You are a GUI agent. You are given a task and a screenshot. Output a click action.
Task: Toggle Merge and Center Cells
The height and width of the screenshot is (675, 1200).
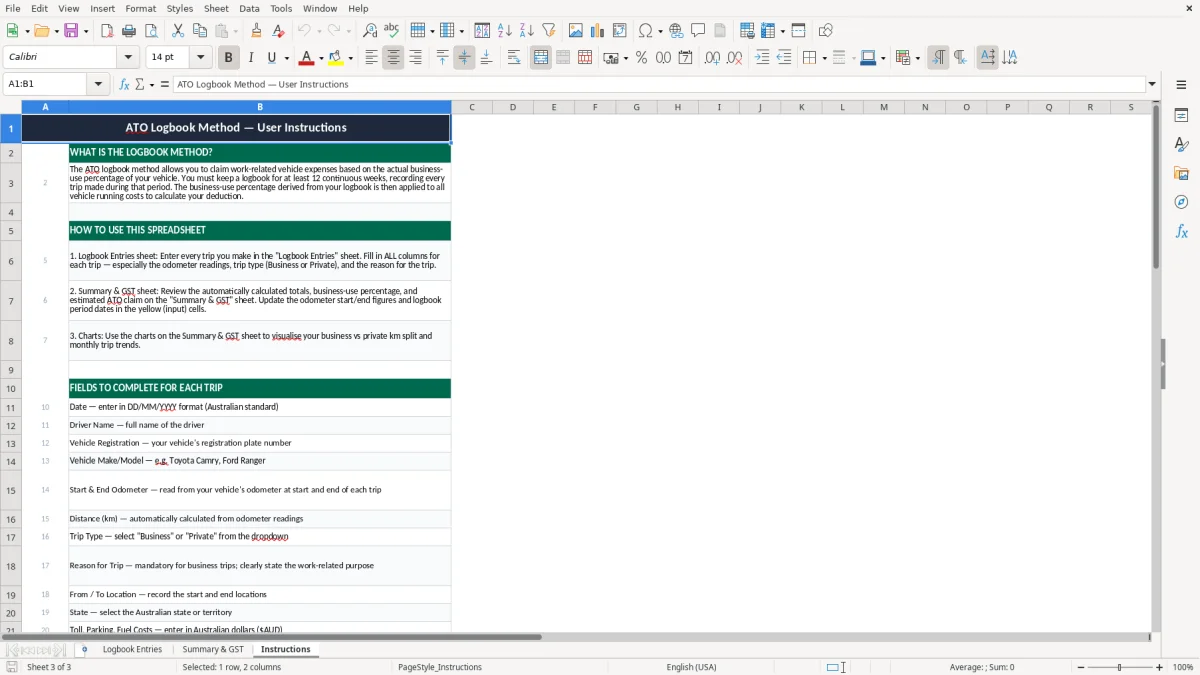[540, 58]
